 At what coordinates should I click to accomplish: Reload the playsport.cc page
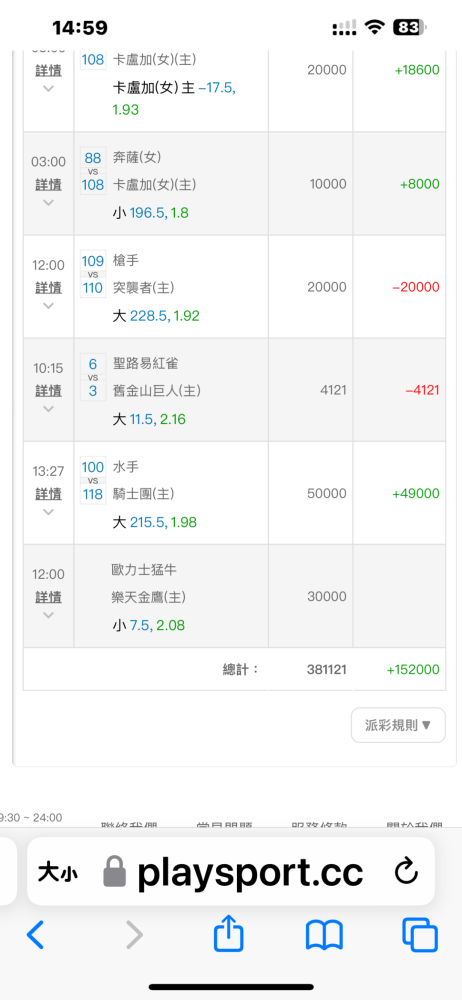pos(406,872)
